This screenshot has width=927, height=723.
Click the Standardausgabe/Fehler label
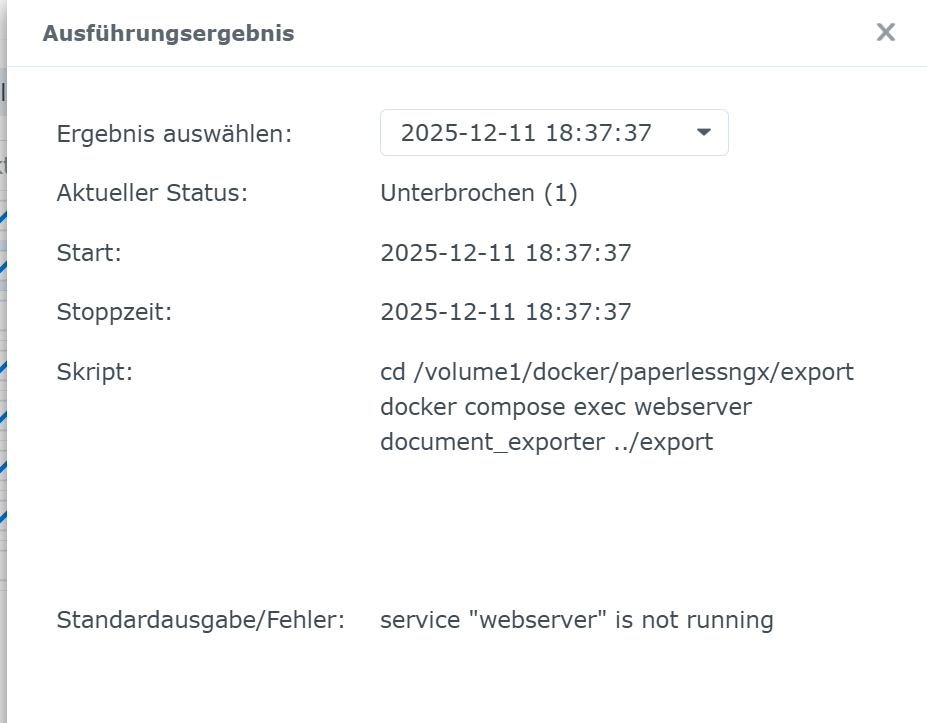click(x=200, y=620)
